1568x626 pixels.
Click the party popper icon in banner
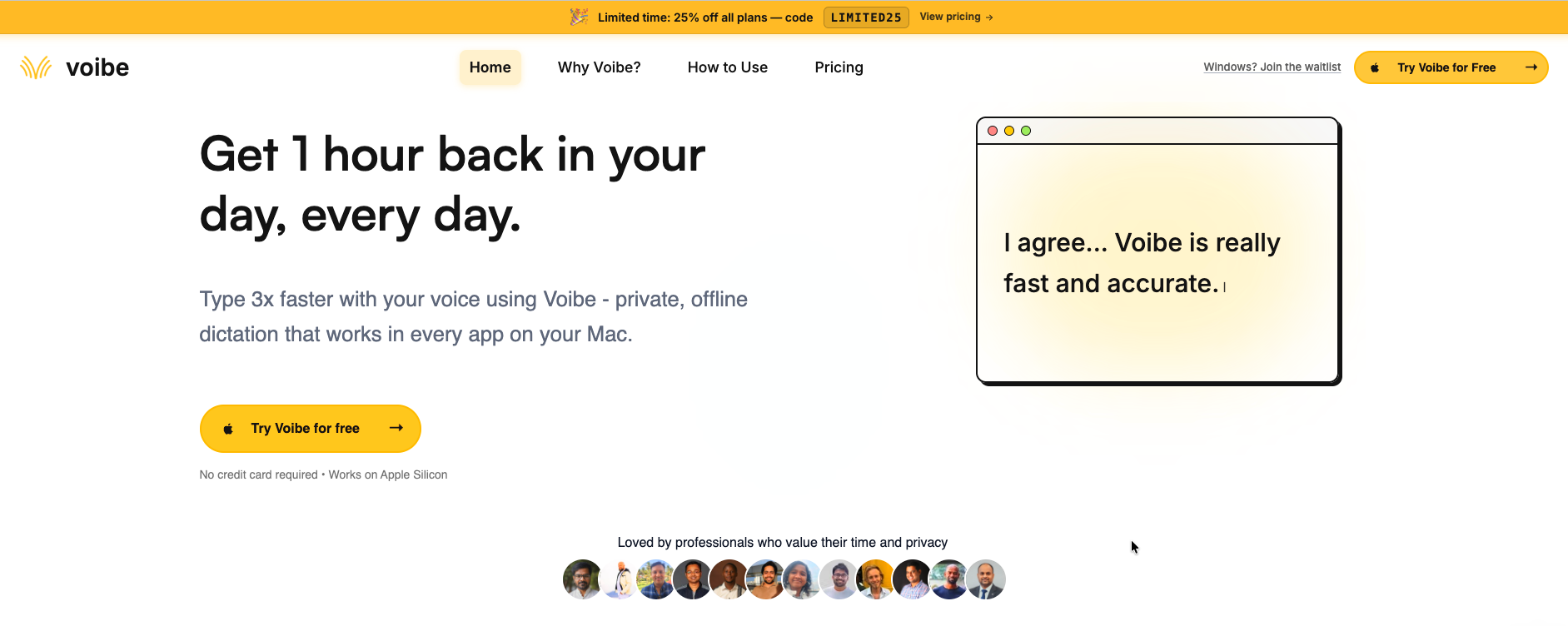(579, 17)
